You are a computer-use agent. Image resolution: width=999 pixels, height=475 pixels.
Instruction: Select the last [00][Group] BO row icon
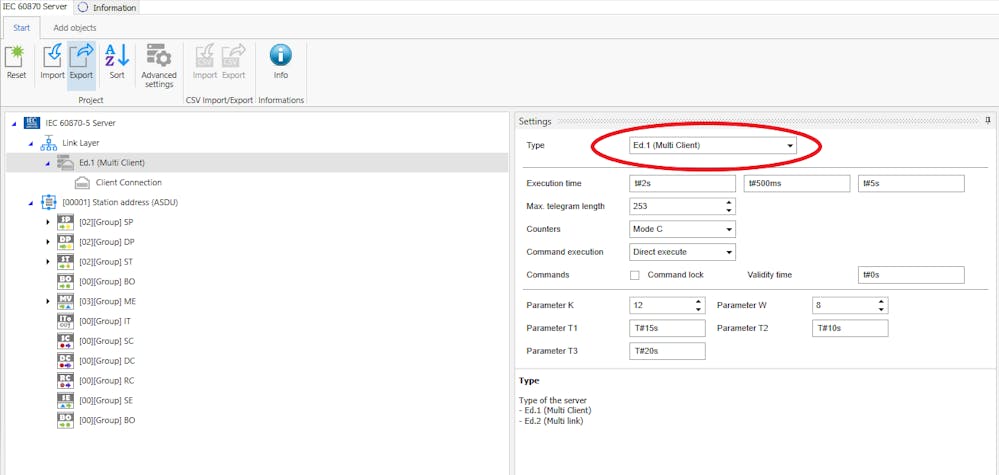65,420
